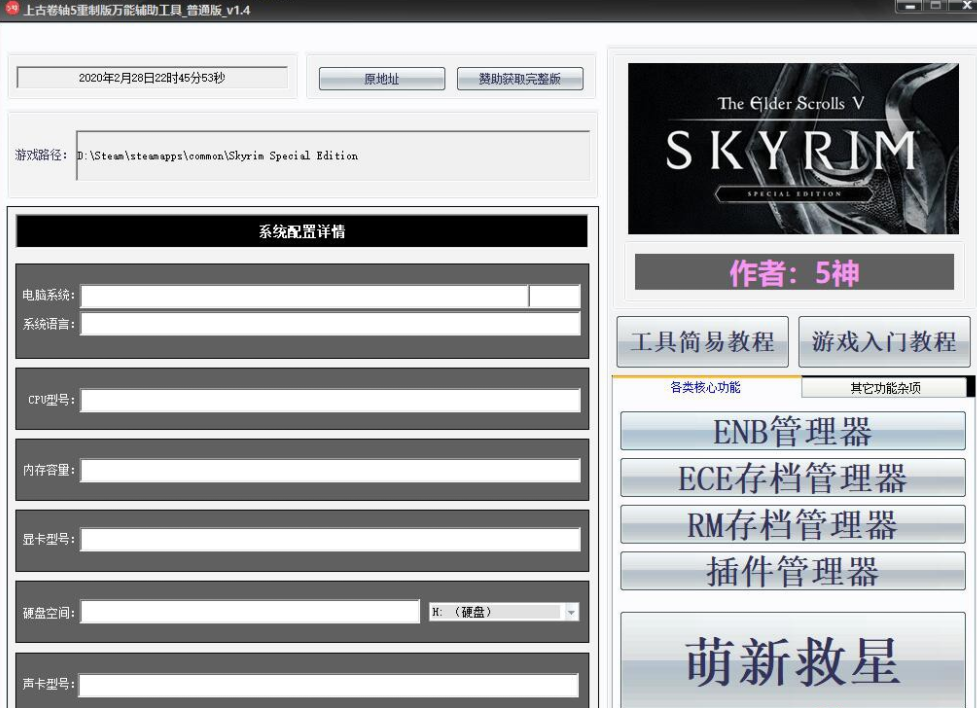The width and height of the screenshot is (977, 708).
Task: Click the 原地址 button
Action: tap(382, 79)
